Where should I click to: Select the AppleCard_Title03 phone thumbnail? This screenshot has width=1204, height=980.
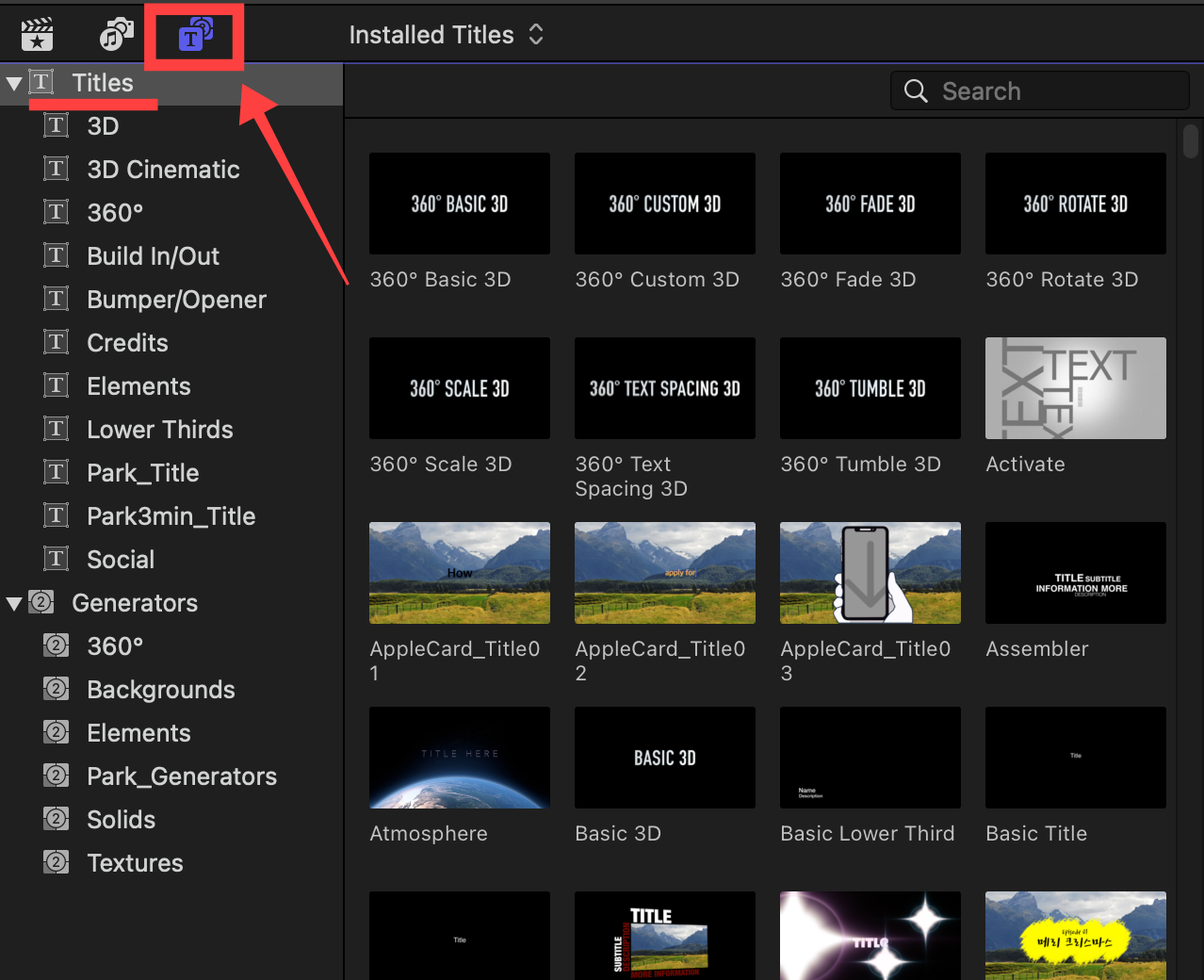click(x=870, y=573)
